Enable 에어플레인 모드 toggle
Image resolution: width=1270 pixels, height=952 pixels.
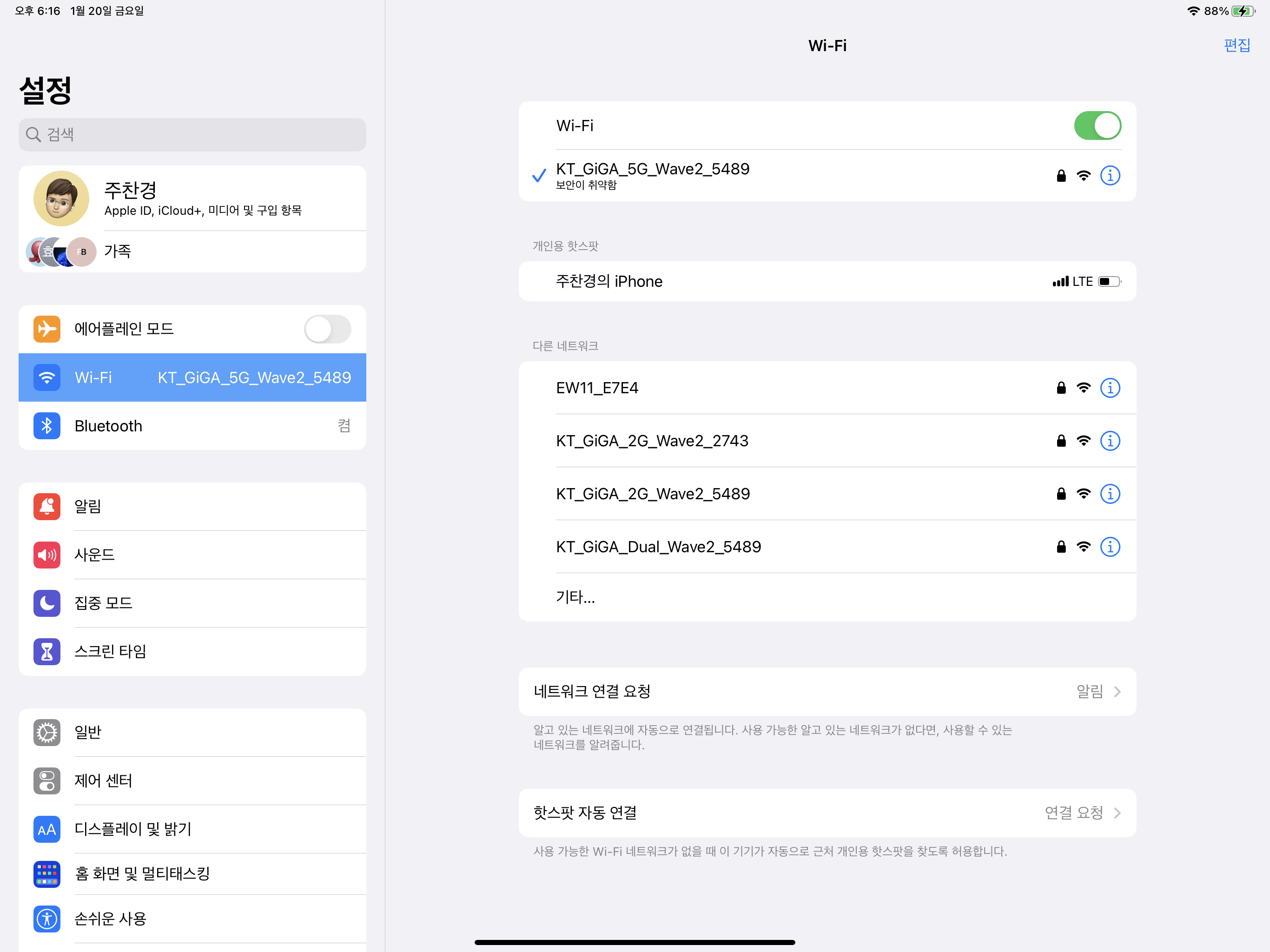[x=327, y=329]
